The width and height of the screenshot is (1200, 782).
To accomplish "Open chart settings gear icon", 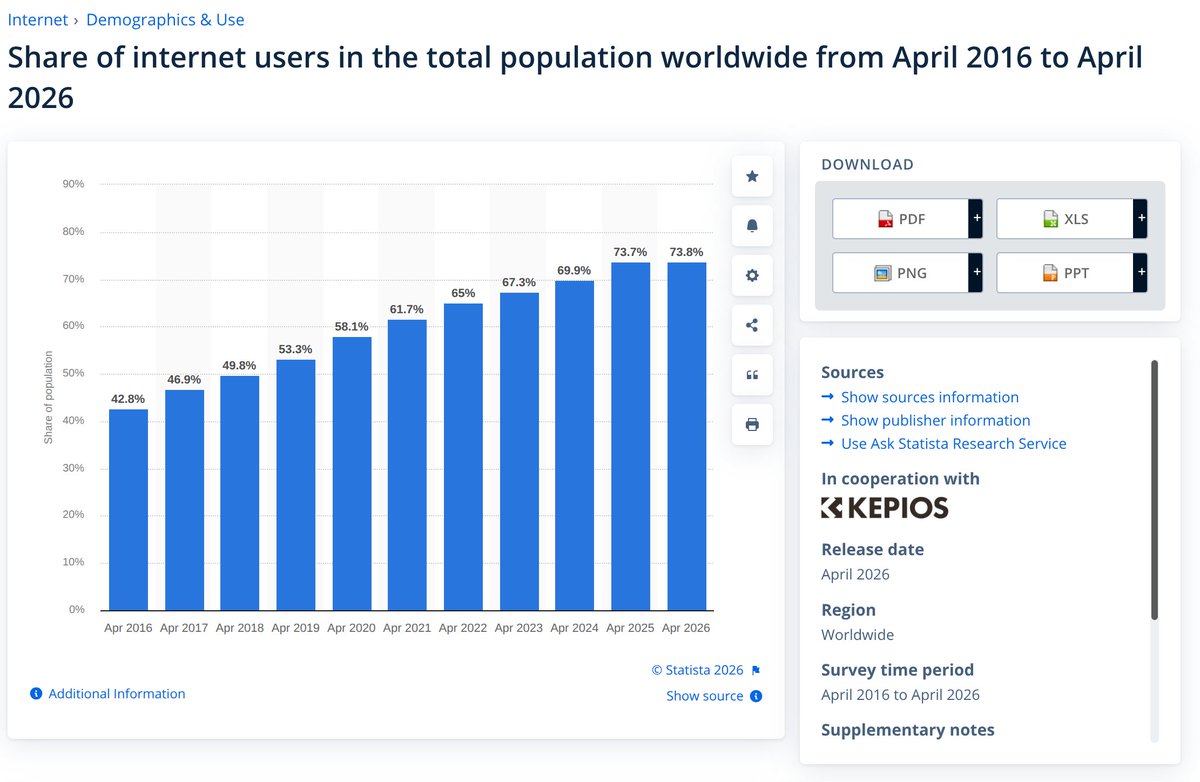I will click(x=752, y=275).
